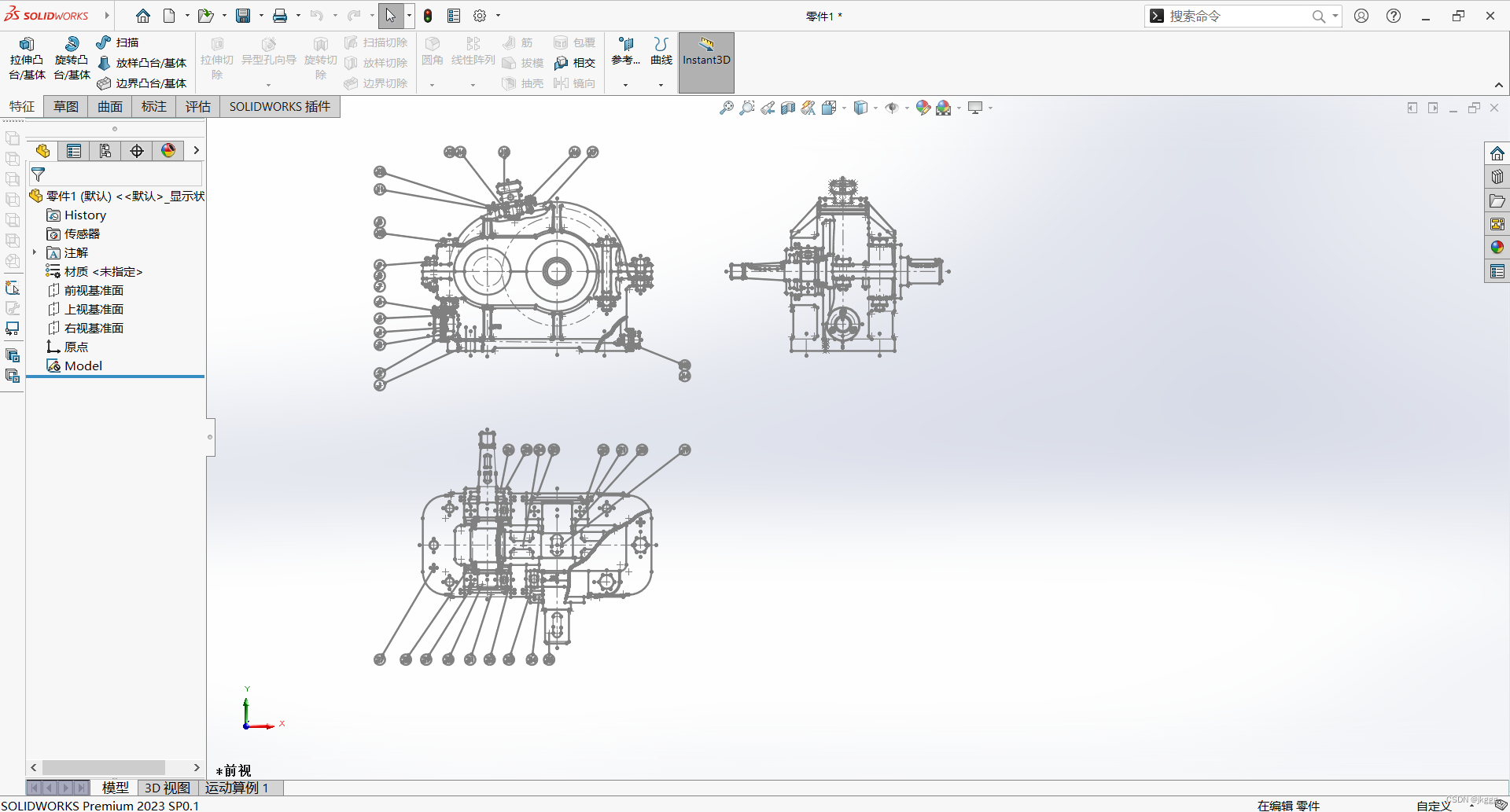The image size is (1510, 812).
Task: Click the Rebuild traffic light icon
Action: (x=428, y=16)
